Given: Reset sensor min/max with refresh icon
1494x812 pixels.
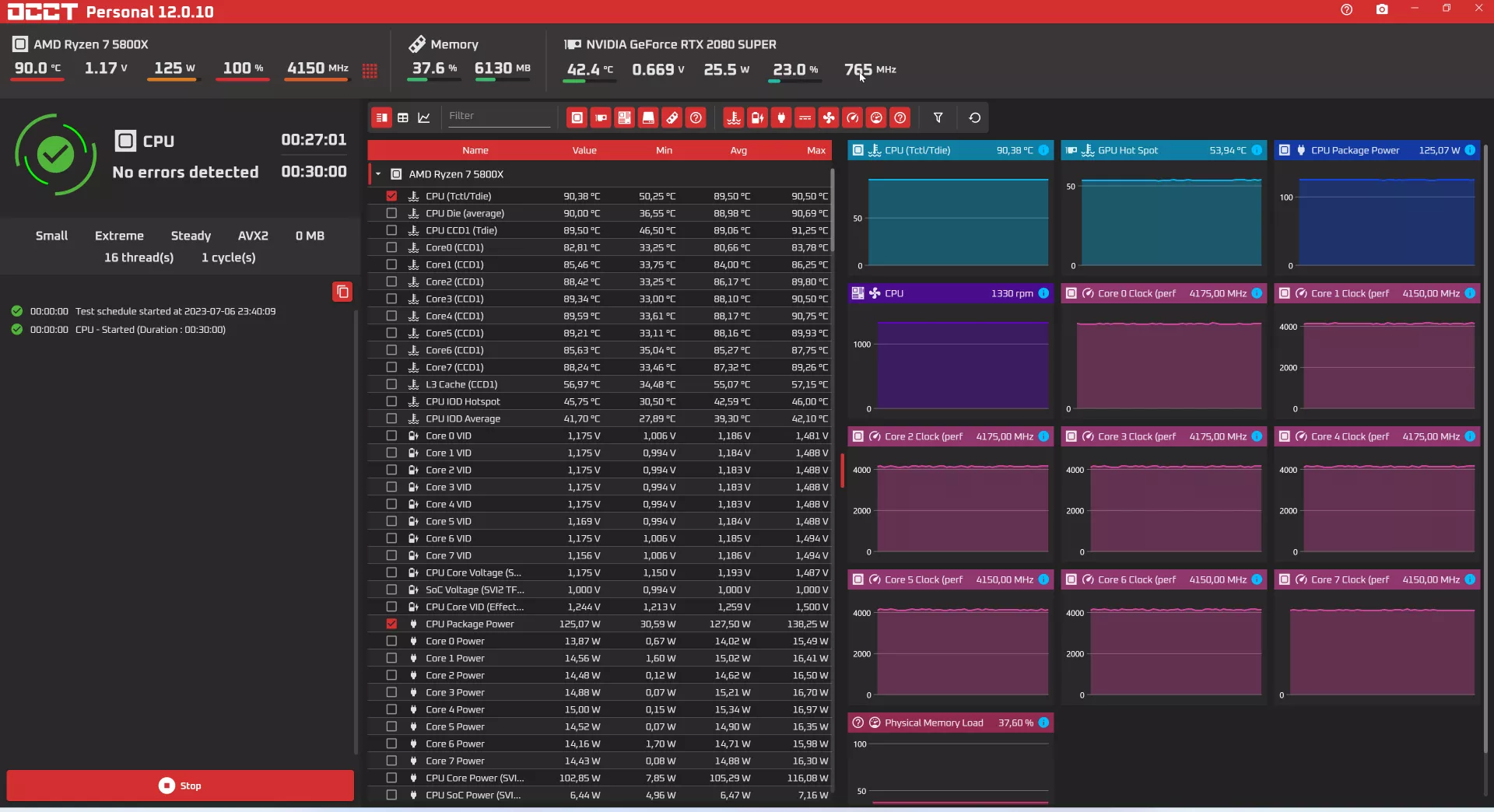Looking at the screenshot, I should click(975, 118).
